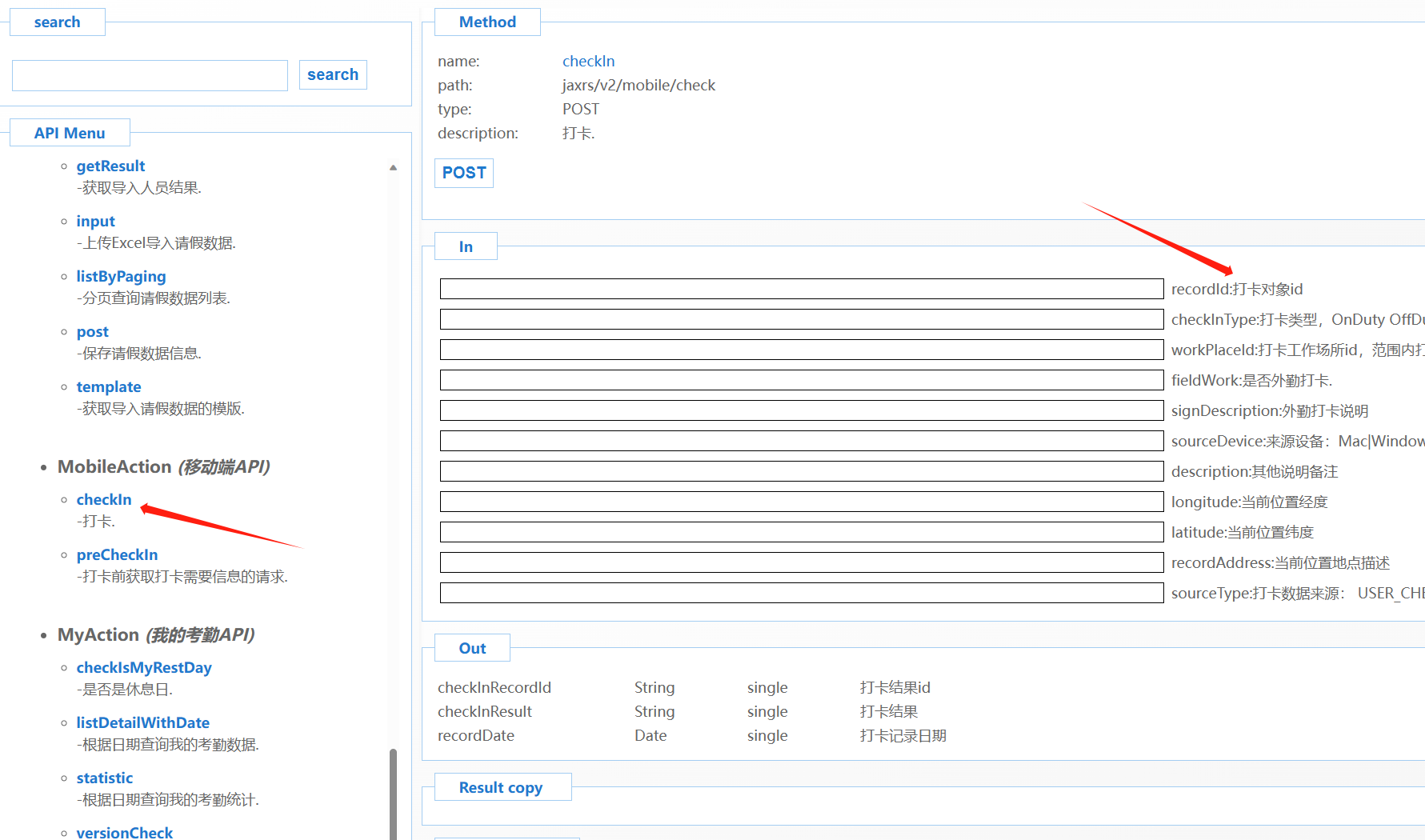
Task: Select checkIsMyRestDay in MyAction section
Action: point(144,667)
